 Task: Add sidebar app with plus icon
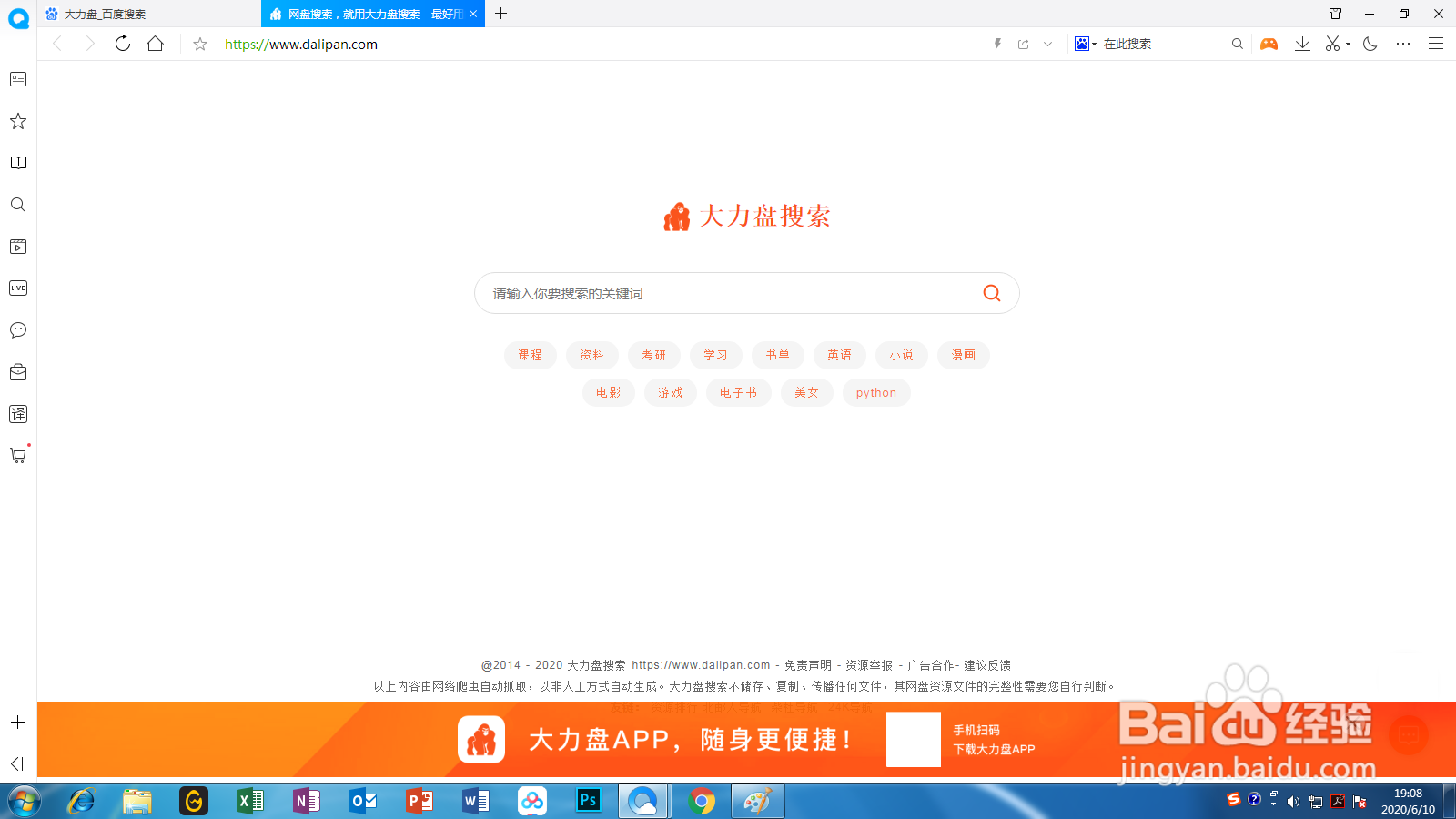click(x=17, y=723)
